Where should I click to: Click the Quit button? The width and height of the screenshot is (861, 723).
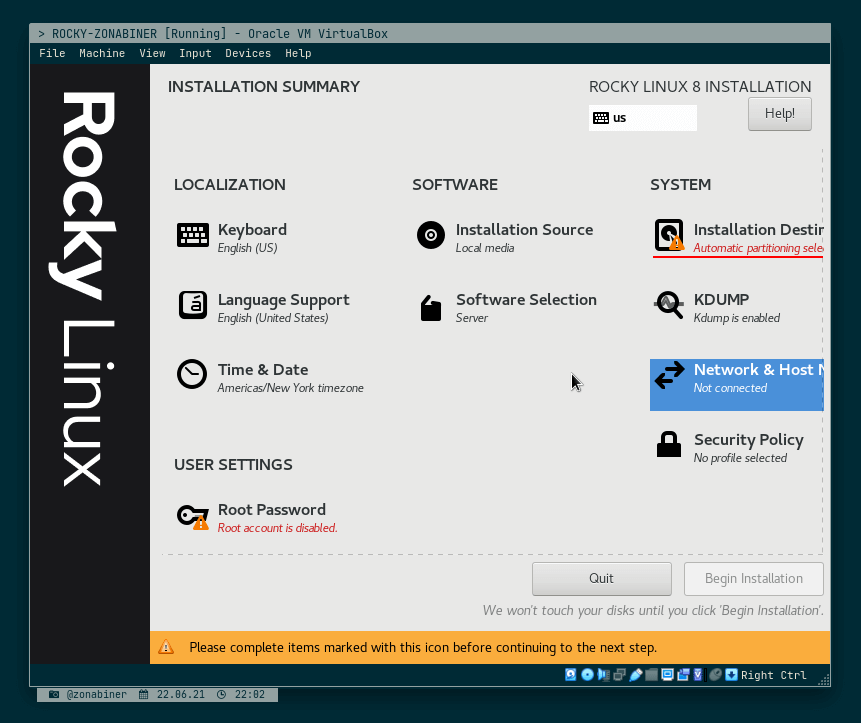[x=601, y=578]
